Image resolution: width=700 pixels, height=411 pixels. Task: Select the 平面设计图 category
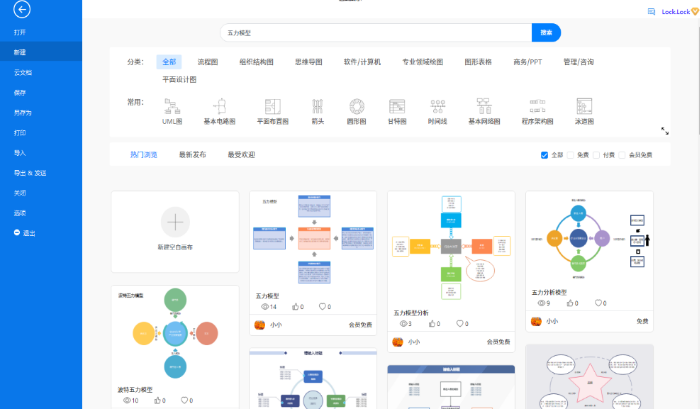(x=179, y=79)
